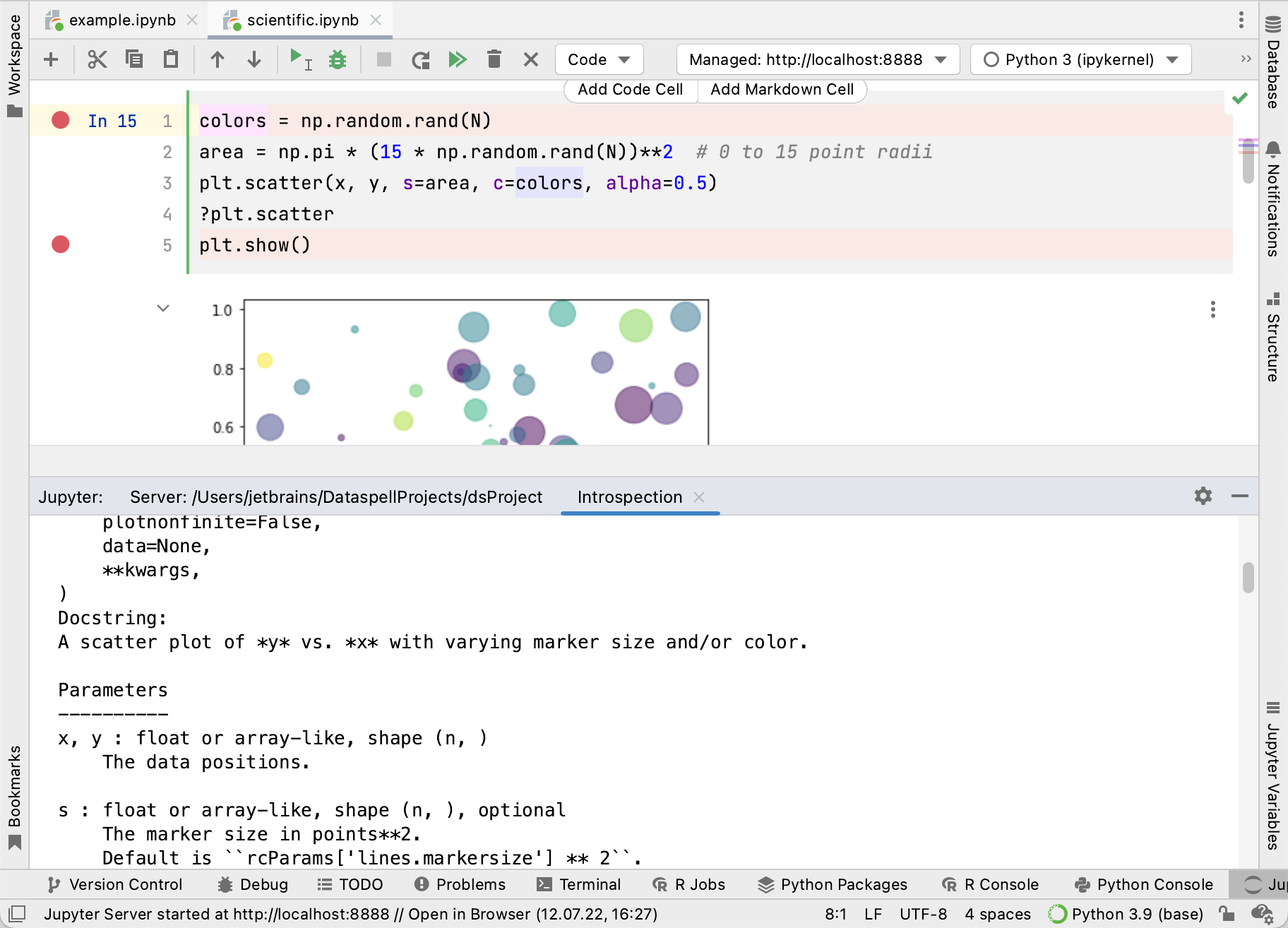Screen dimensions: 1288x928
Task: Delete cell with trash icon
Action: 494,59
